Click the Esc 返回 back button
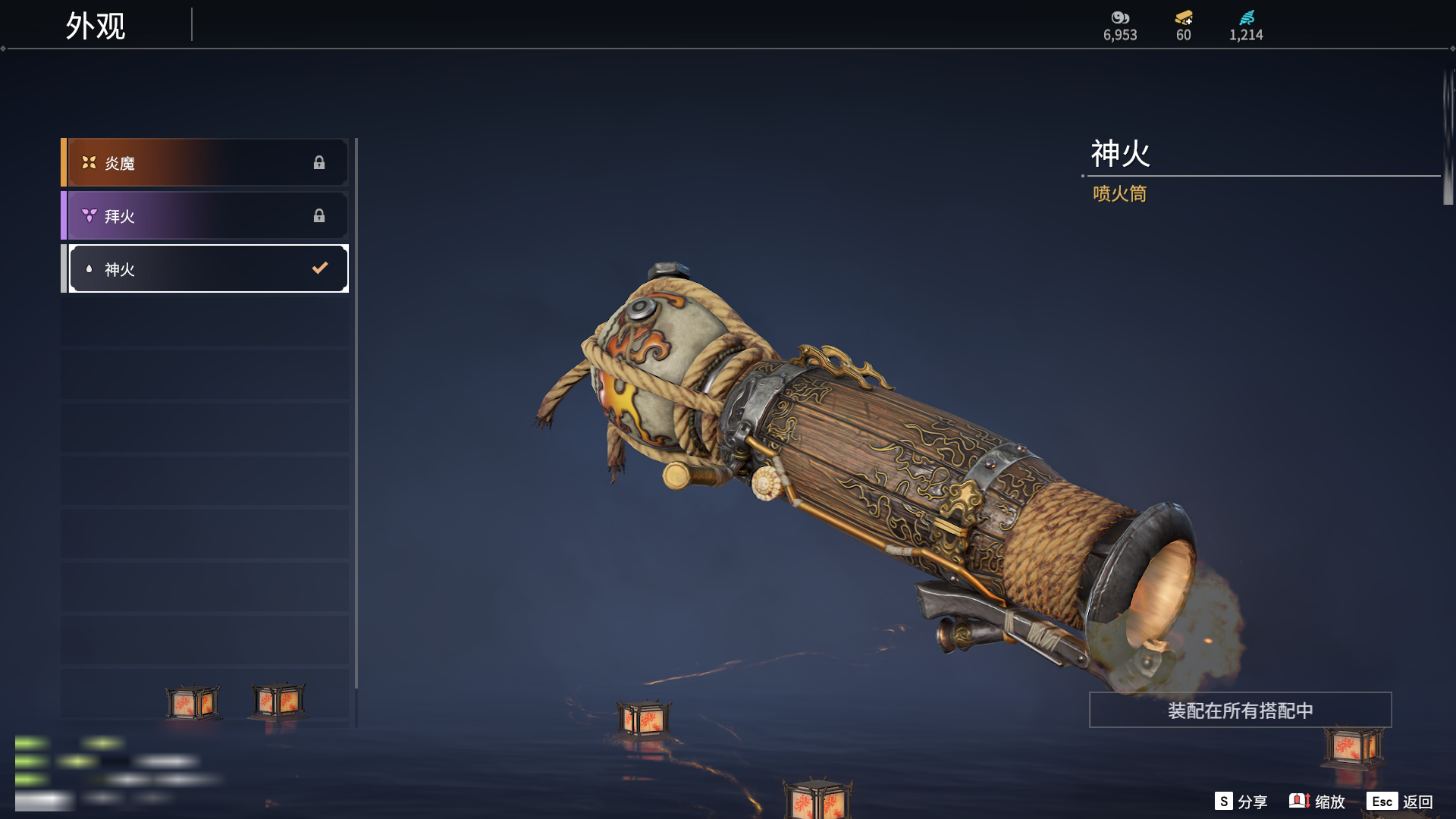The width and height of the screenshot is (1456, 819). [x=1400, y=802]
